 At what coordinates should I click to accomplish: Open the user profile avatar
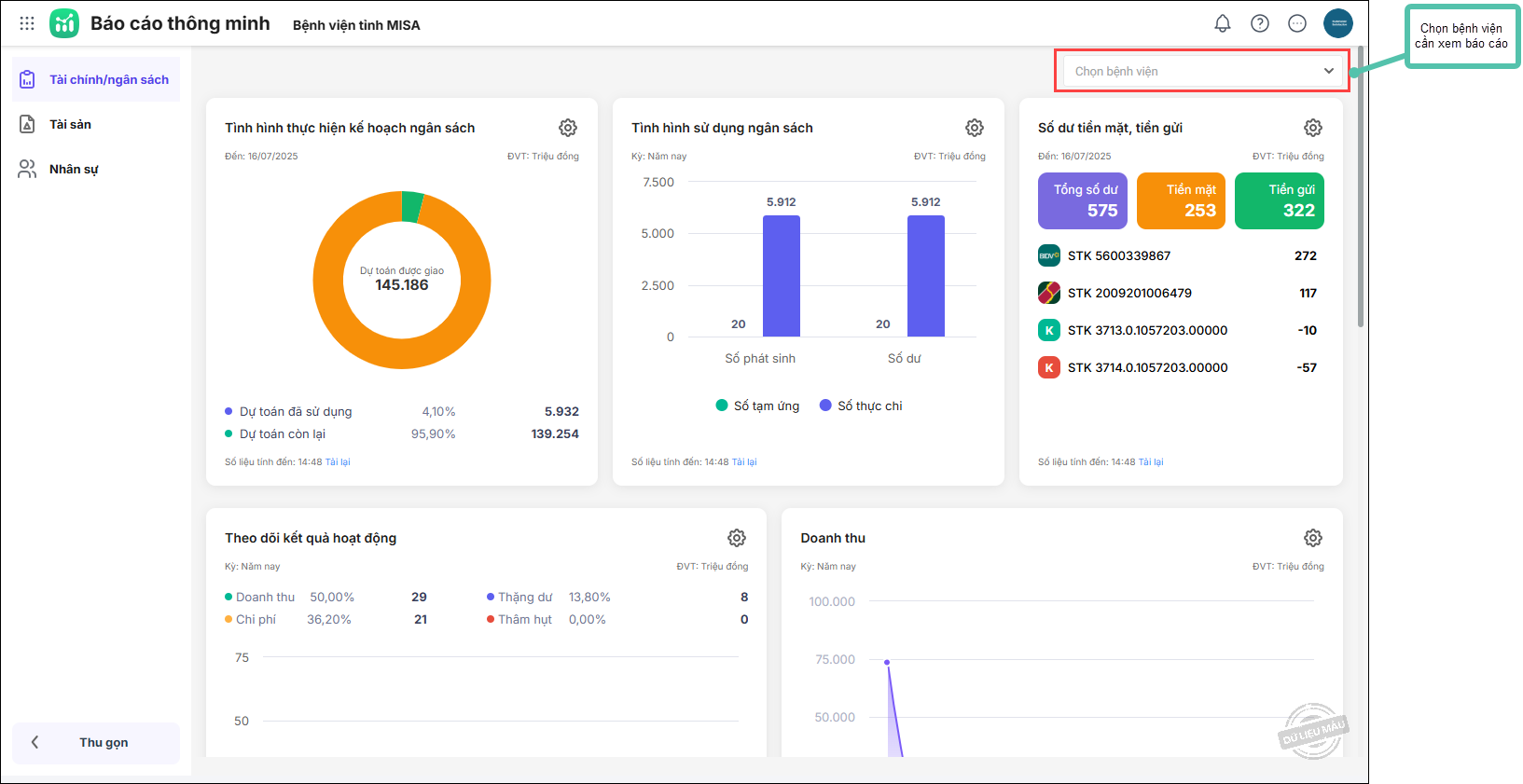(1337, 23)
